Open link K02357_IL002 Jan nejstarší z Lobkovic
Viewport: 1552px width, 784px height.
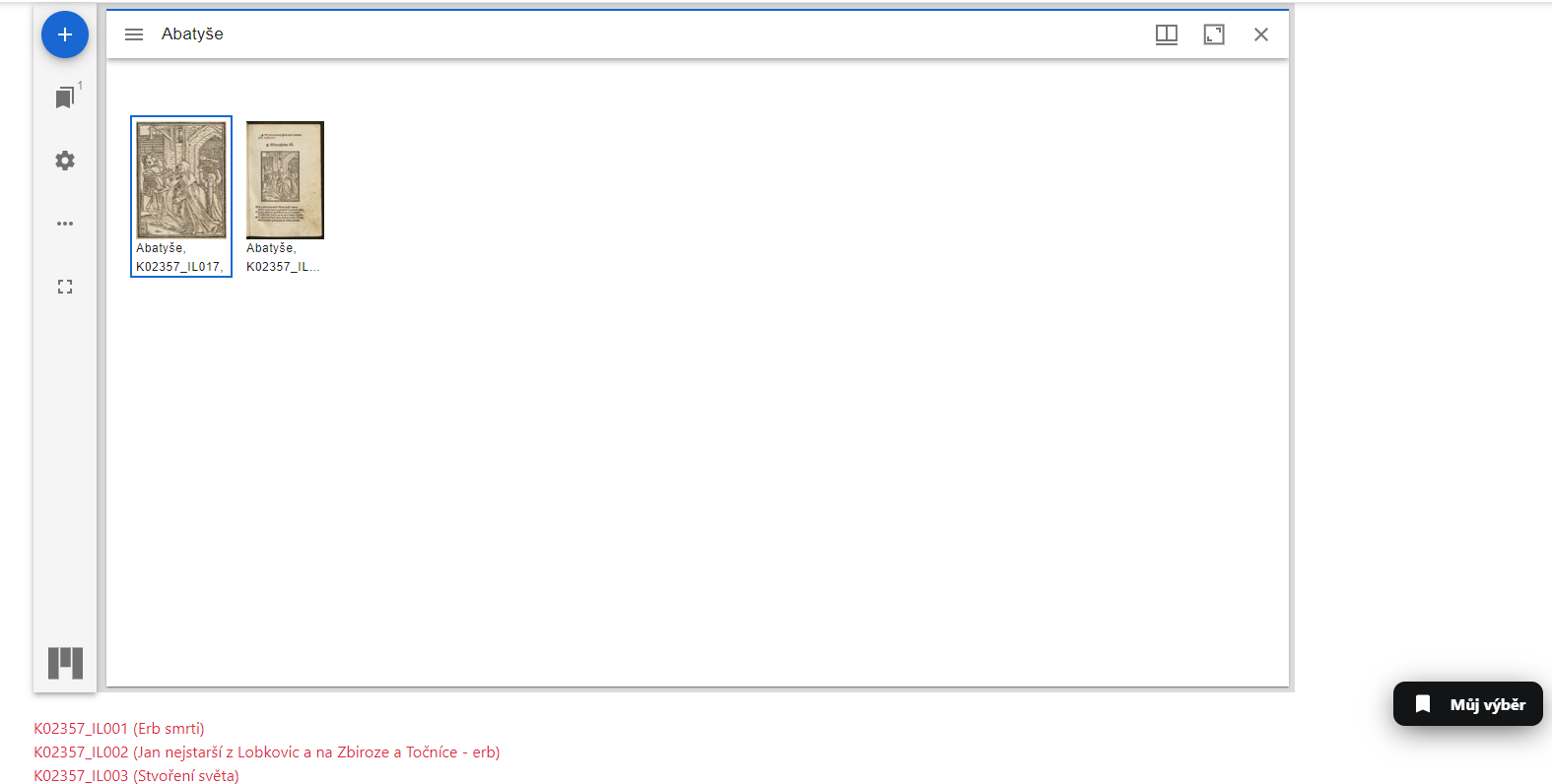pyautogui.click(x=267, y=752)
